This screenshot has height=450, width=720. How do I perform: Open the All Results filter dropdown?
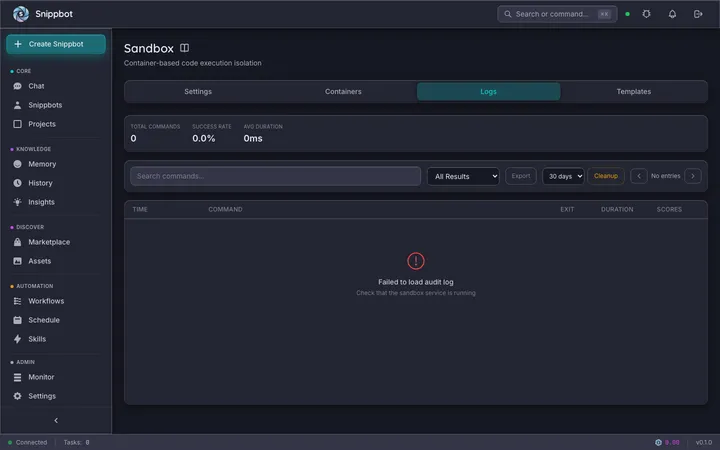coord(463,176)
